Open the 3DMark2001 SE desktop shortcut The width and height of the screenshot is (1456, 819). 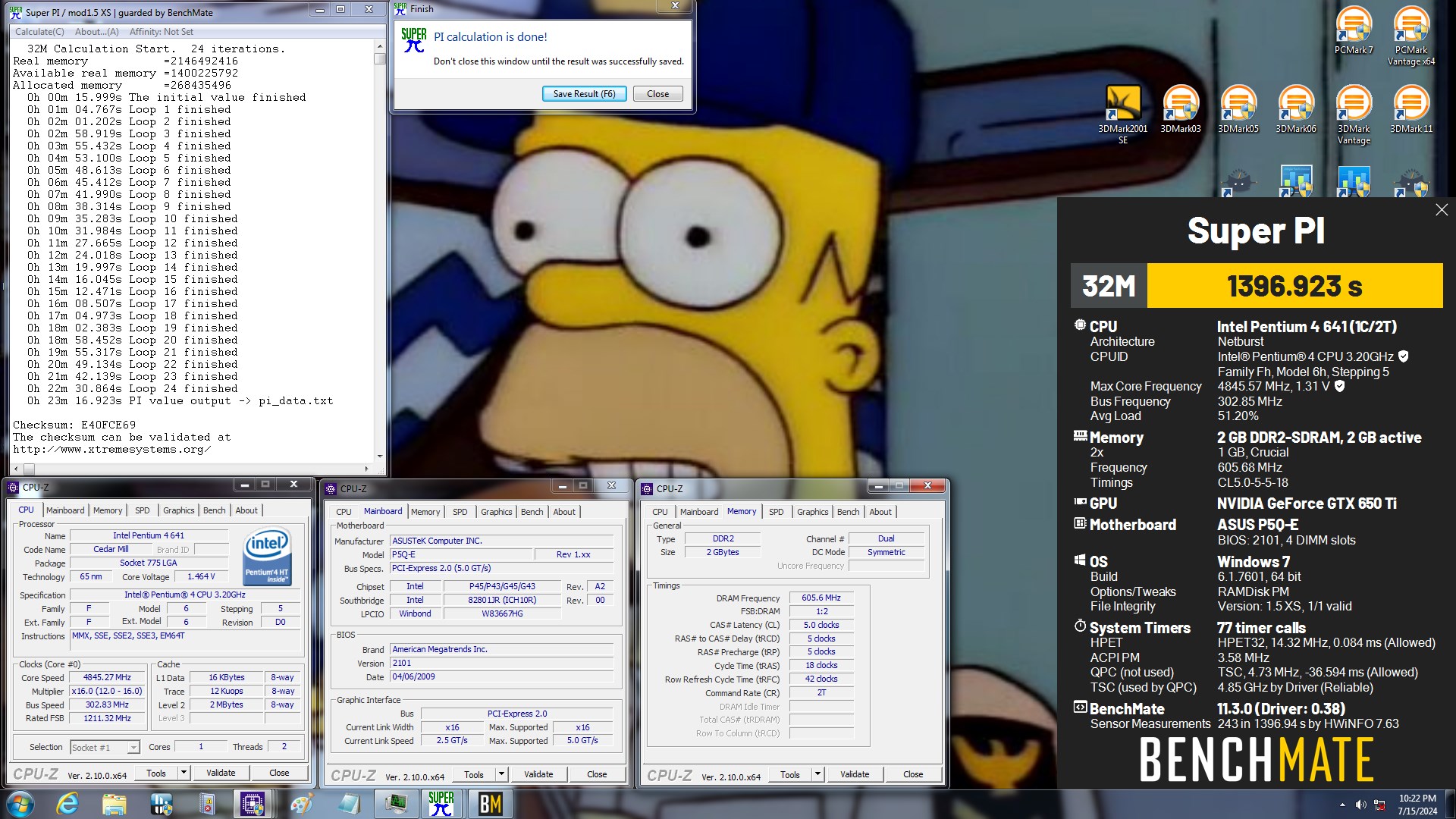click(1123, 114)
